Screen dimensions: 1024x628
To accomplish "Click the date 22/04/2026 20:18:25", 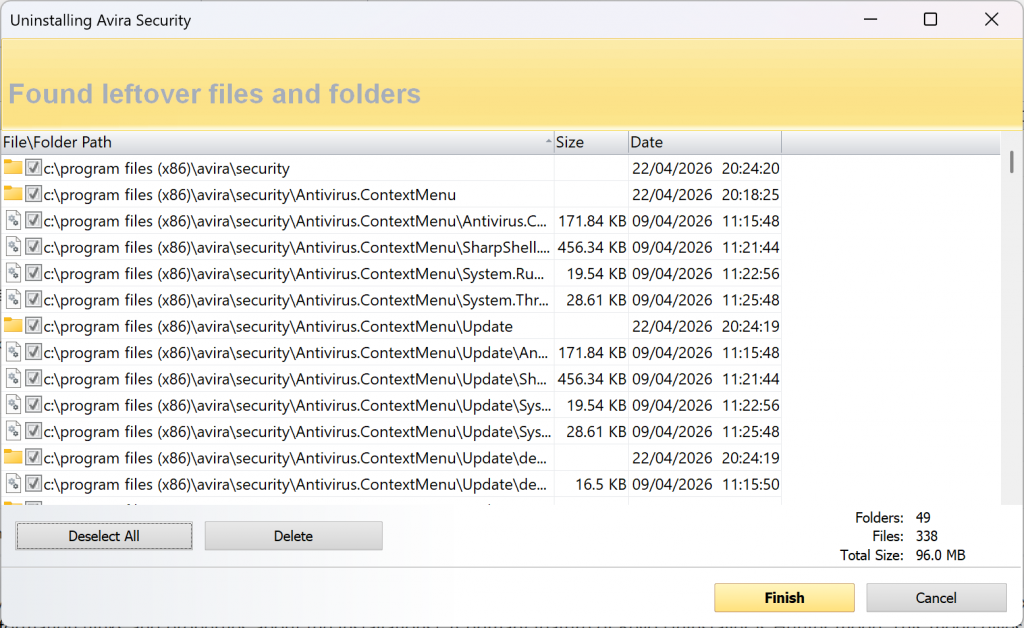I will coord(705,195).
